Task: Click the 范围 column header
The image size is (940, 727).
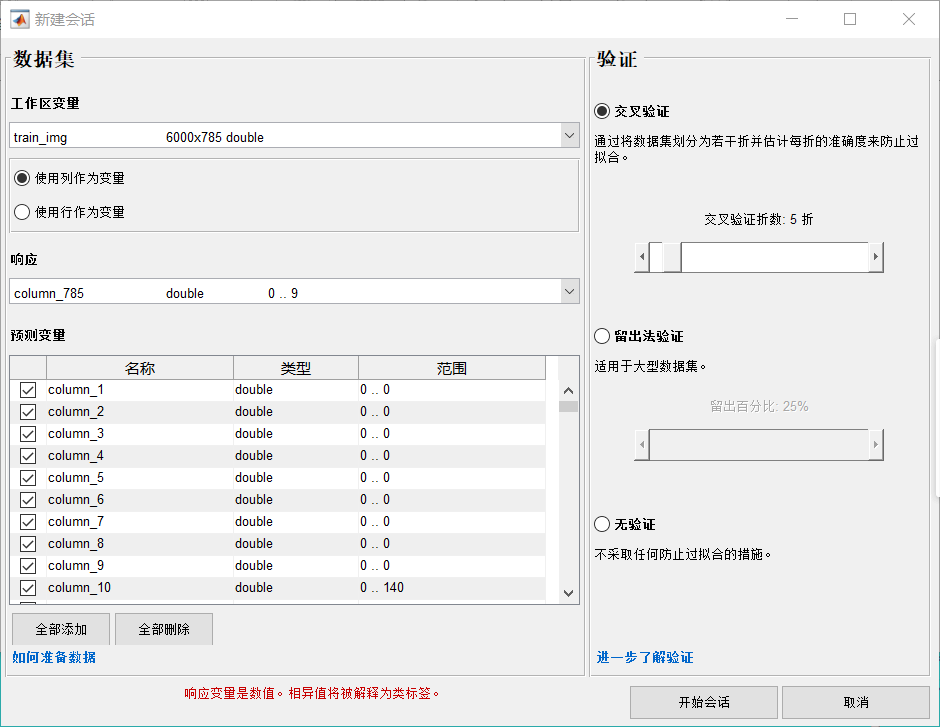Action: point(452,368)
